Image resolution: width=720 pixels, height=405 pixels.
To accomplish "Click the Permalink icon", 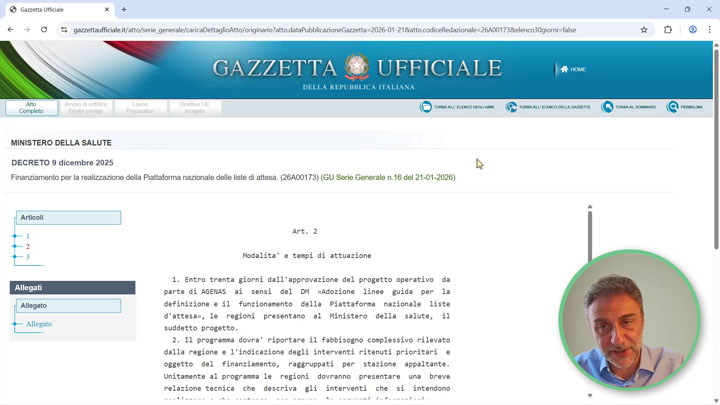I will [x=673, y=107].
